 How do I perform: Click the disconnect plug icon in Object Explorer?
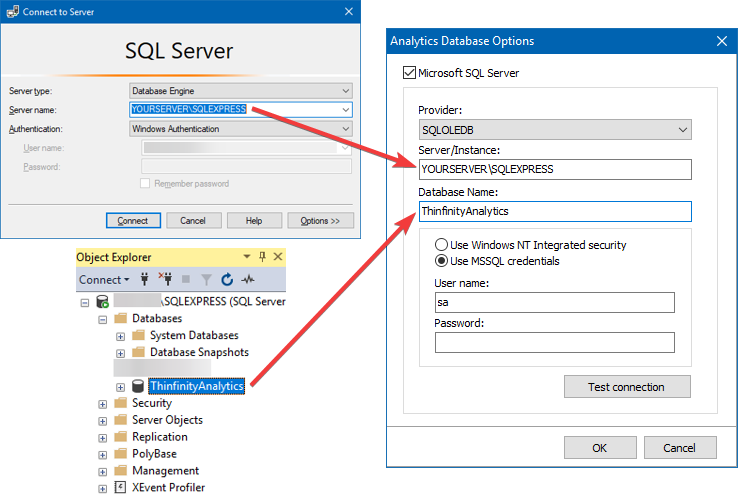pos(165,279)
